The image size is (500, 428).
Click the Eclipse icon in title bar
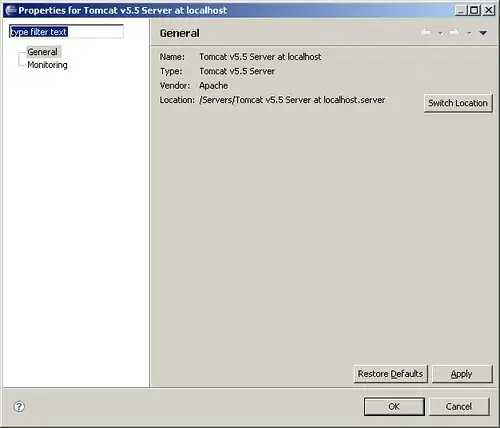click(x=11, y=10)
